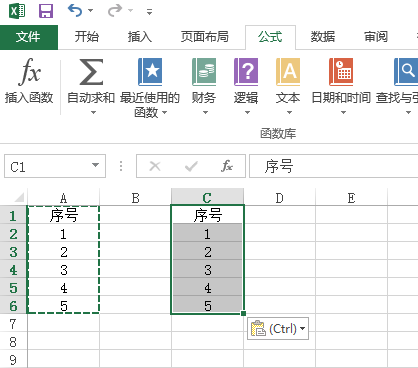418x368 pixels.
Task: Expand the 自动求和 dropdown arrow
Action: pyautogui.click(x=93, y=113)
